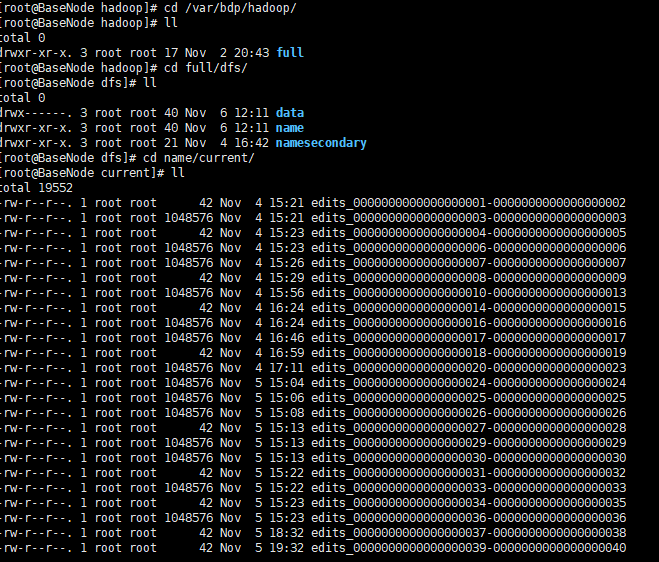Click edits file ending 0000000000000000005
This screenshot has width=659, height=562.
469,233
